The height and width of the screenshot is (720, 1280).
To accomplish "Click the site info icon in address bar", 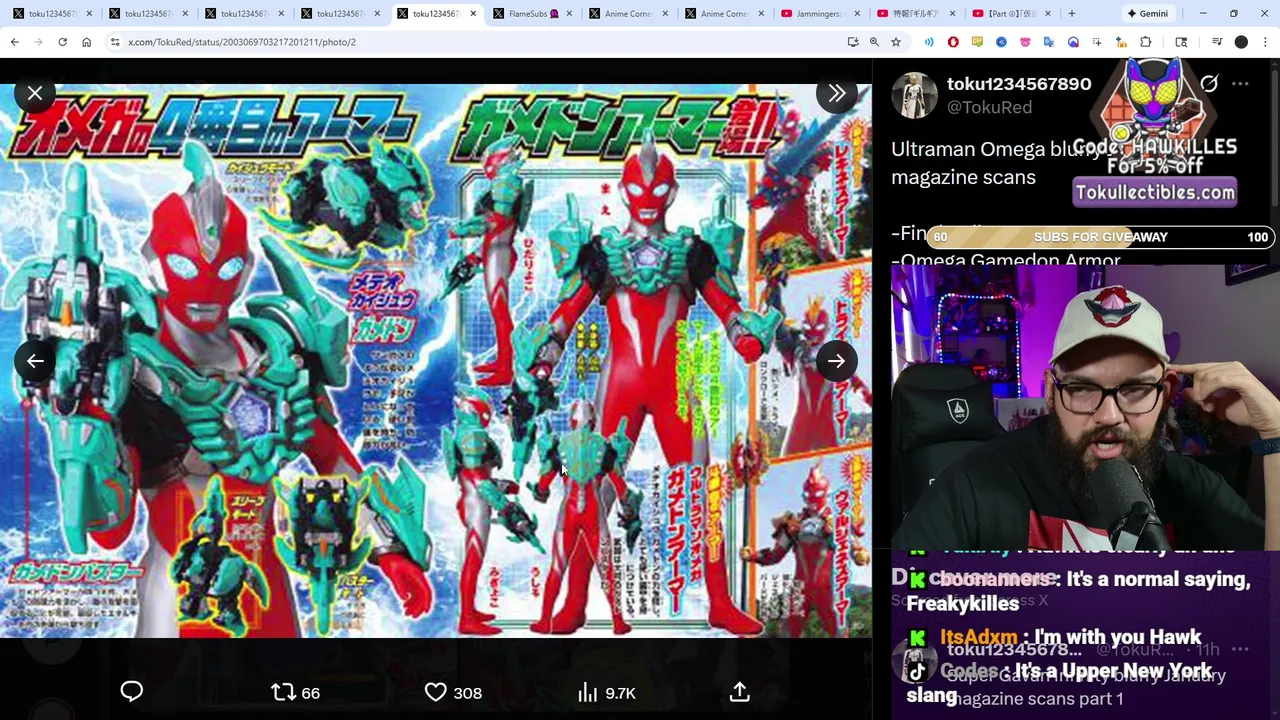I will 115,42.
